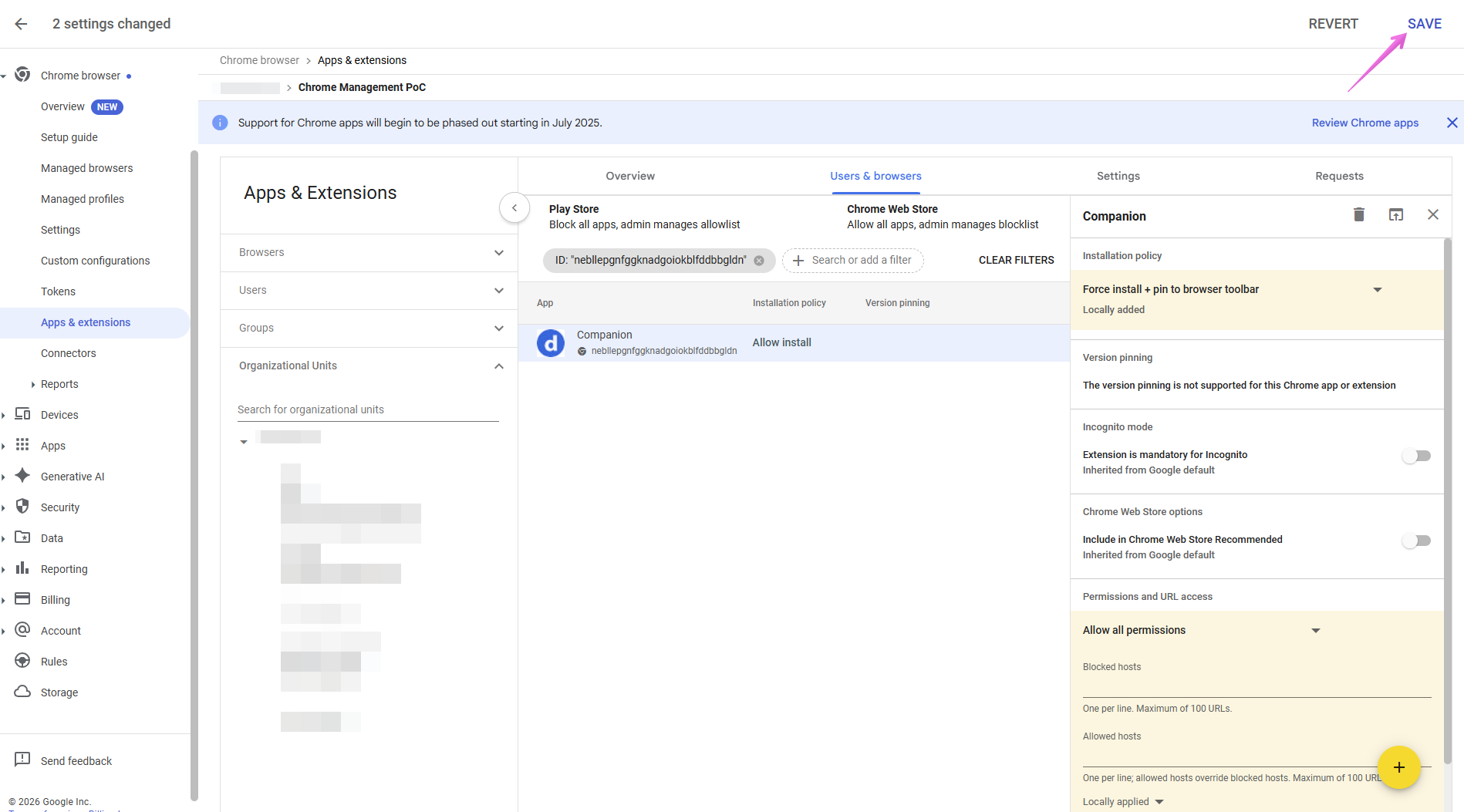Switch to the Settings tab
This screenshot has height=812, width=1464.
pos(1118,176)
